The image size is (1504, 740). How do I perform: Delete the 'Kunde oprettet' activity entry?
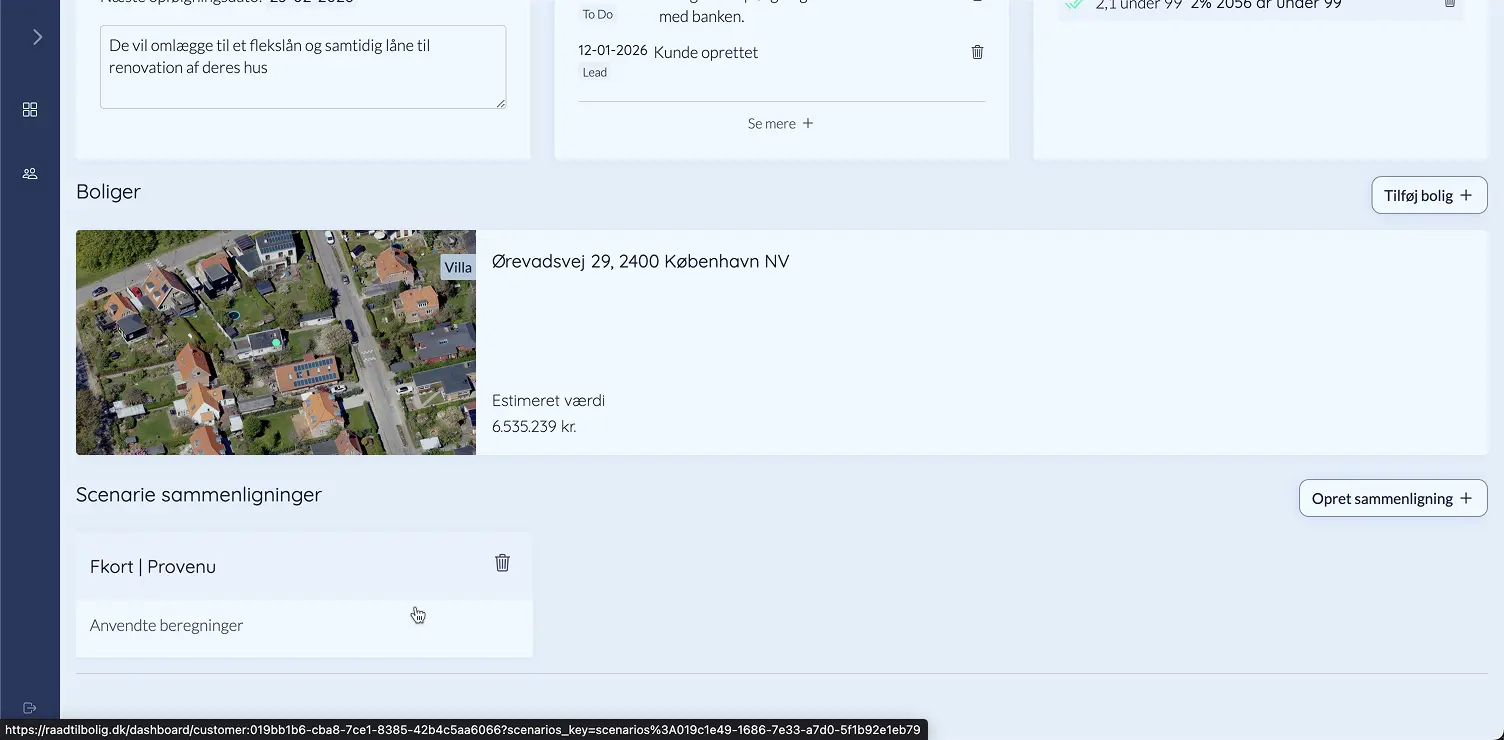(977, 52)
